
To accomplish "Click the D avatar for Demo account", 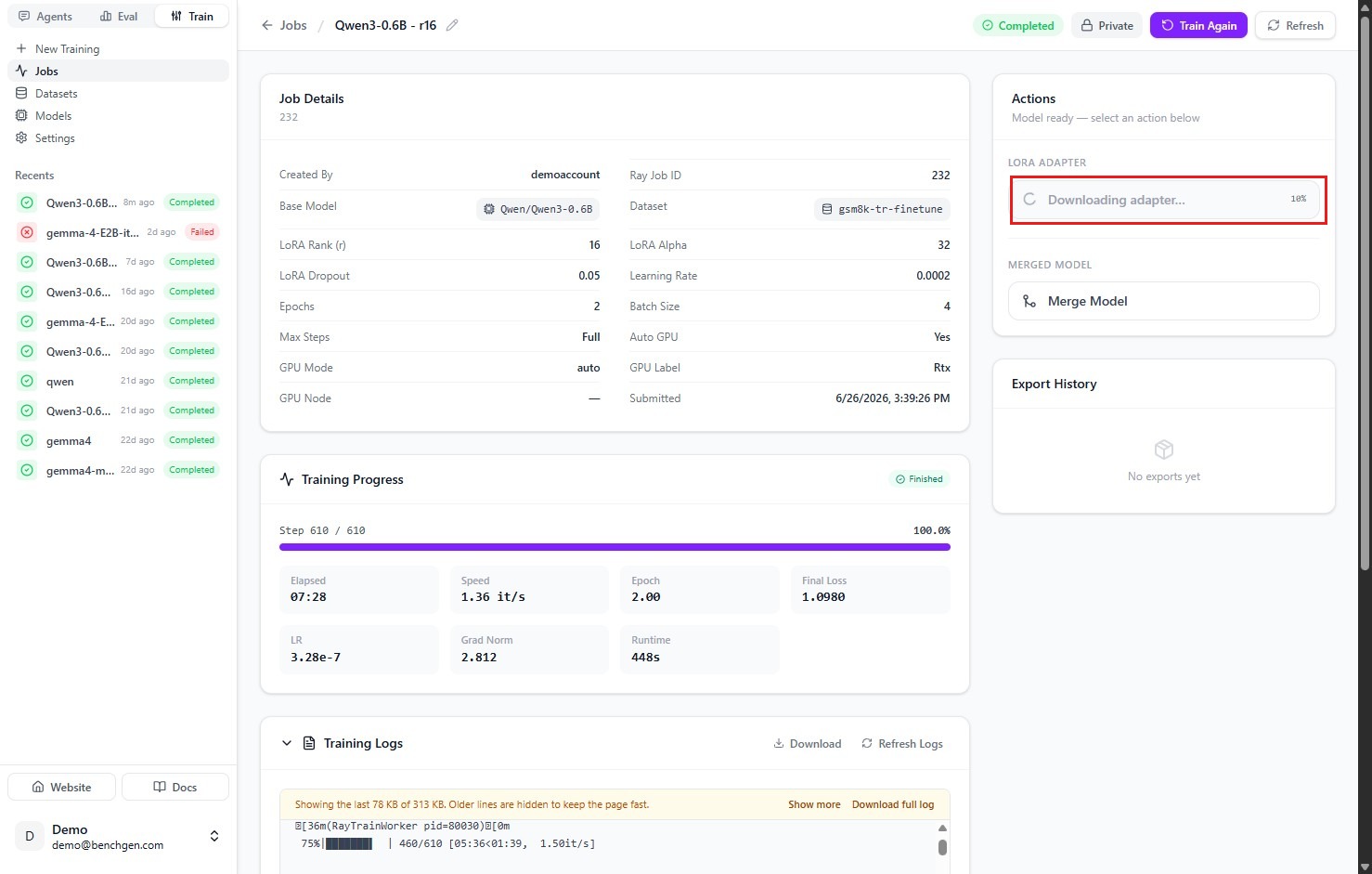I will pos(30,836).
